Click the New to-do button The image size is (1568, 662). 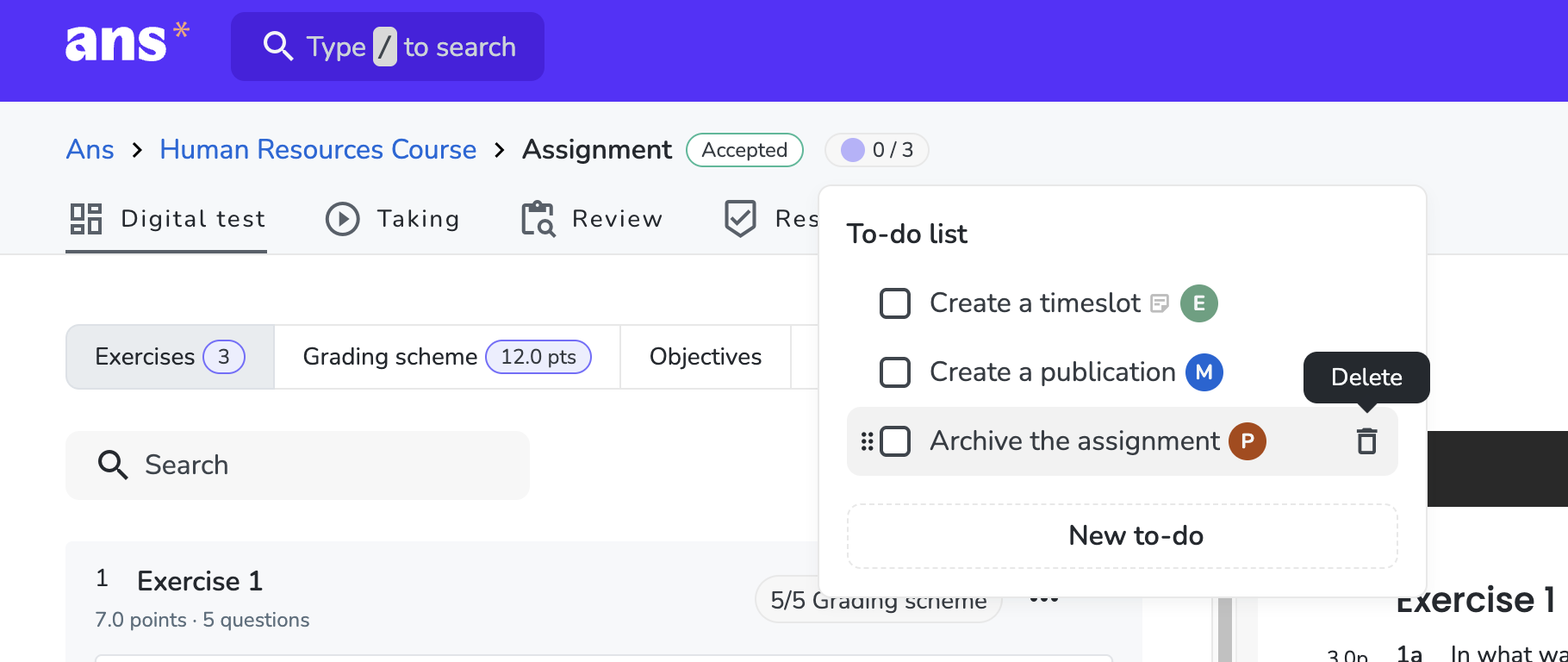click(x=1123, y=536)
